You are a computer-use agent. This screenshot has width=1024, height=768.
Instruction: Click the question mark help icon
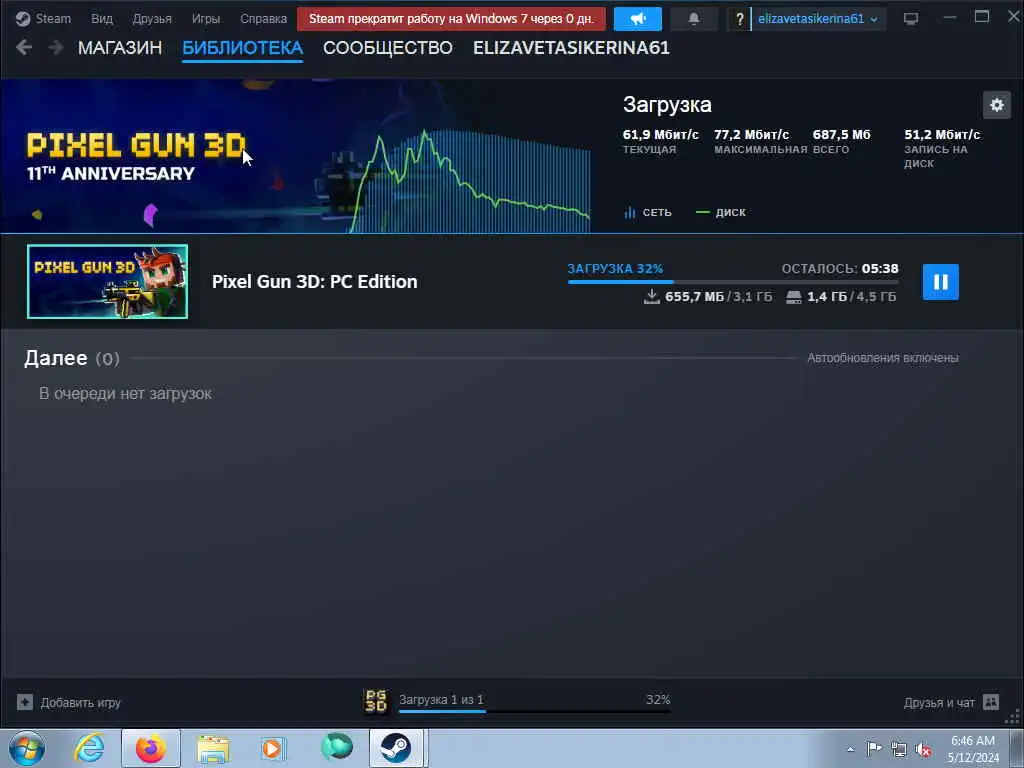[739, 20]
